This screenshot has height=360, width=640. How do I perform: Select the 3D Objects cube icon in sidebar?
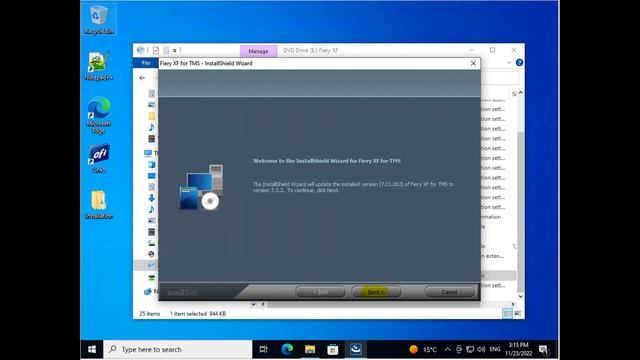click(x=151, y=164)
